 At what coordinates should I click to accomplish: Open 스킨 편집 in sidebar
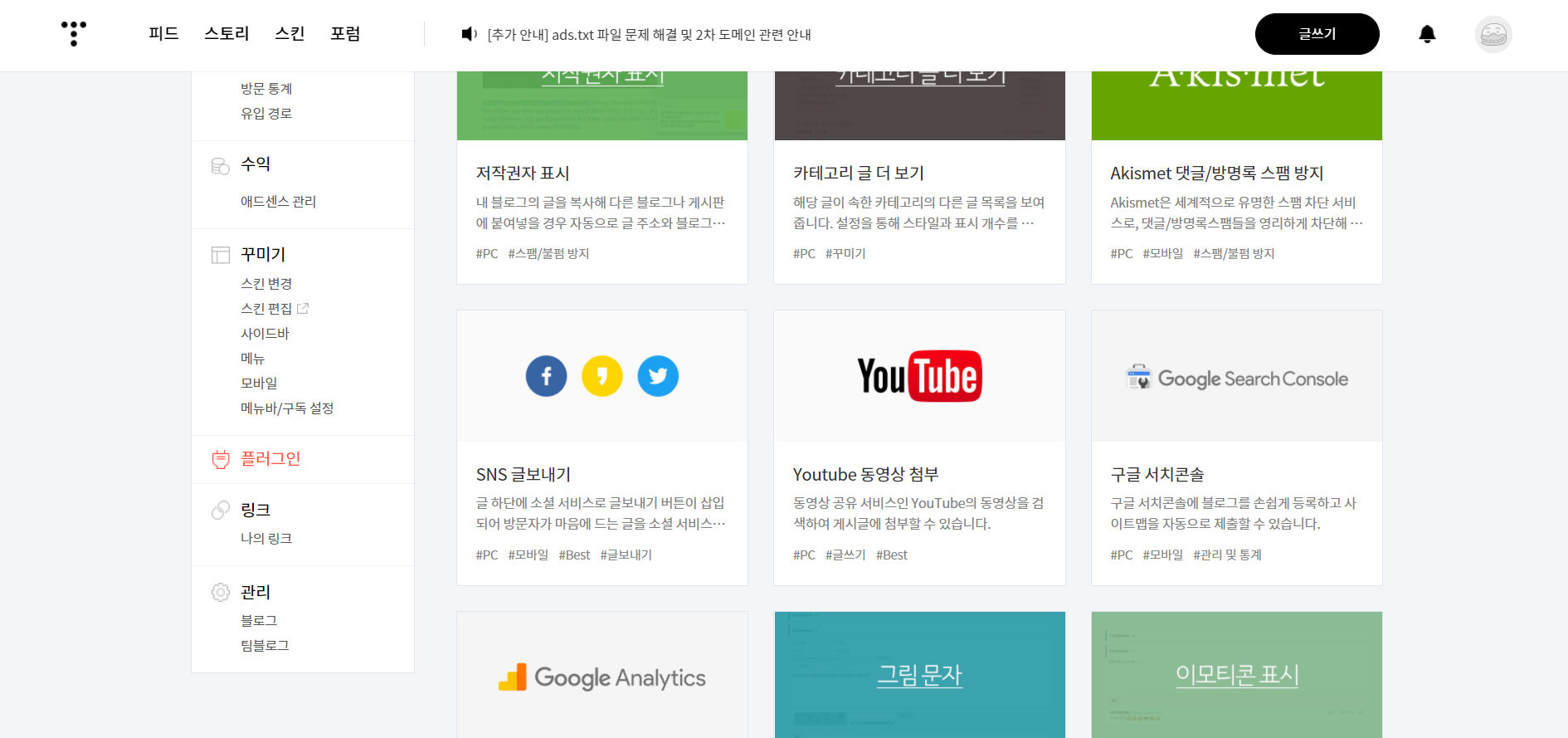click(x=266, y=308)
